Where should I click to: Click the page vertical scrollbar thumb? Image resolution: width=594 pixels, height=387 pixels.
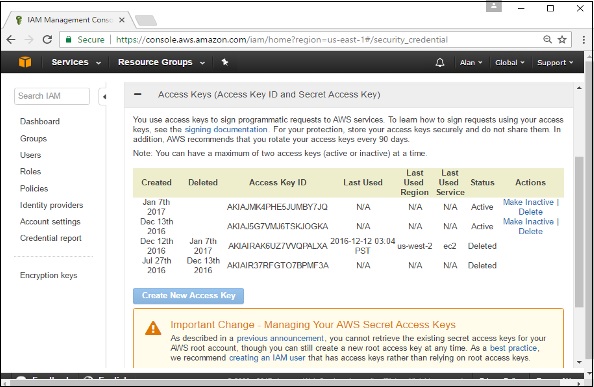pos(578,231)
